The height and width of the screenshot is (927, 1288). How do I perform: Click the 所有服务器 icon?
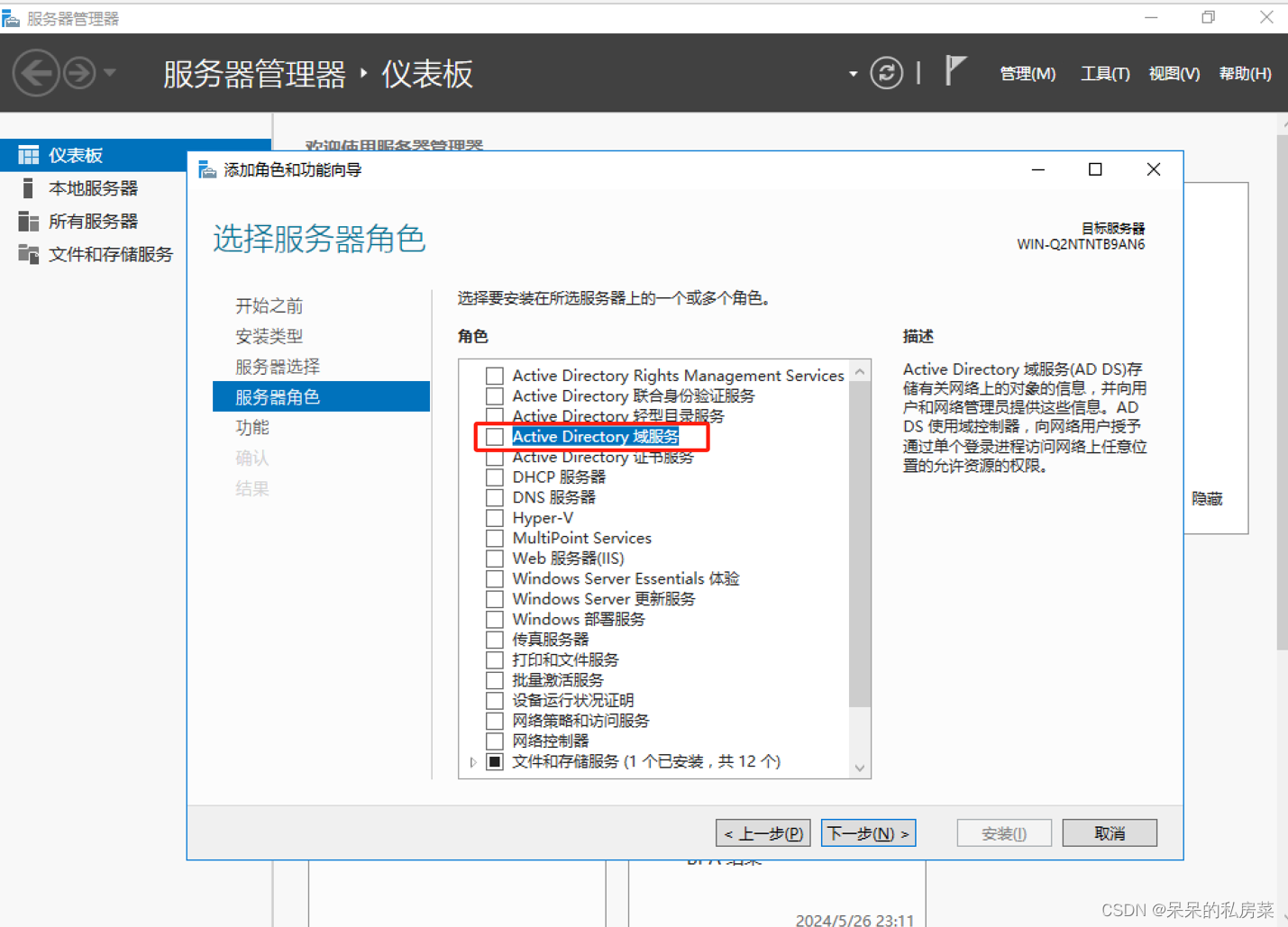[29, 222]
